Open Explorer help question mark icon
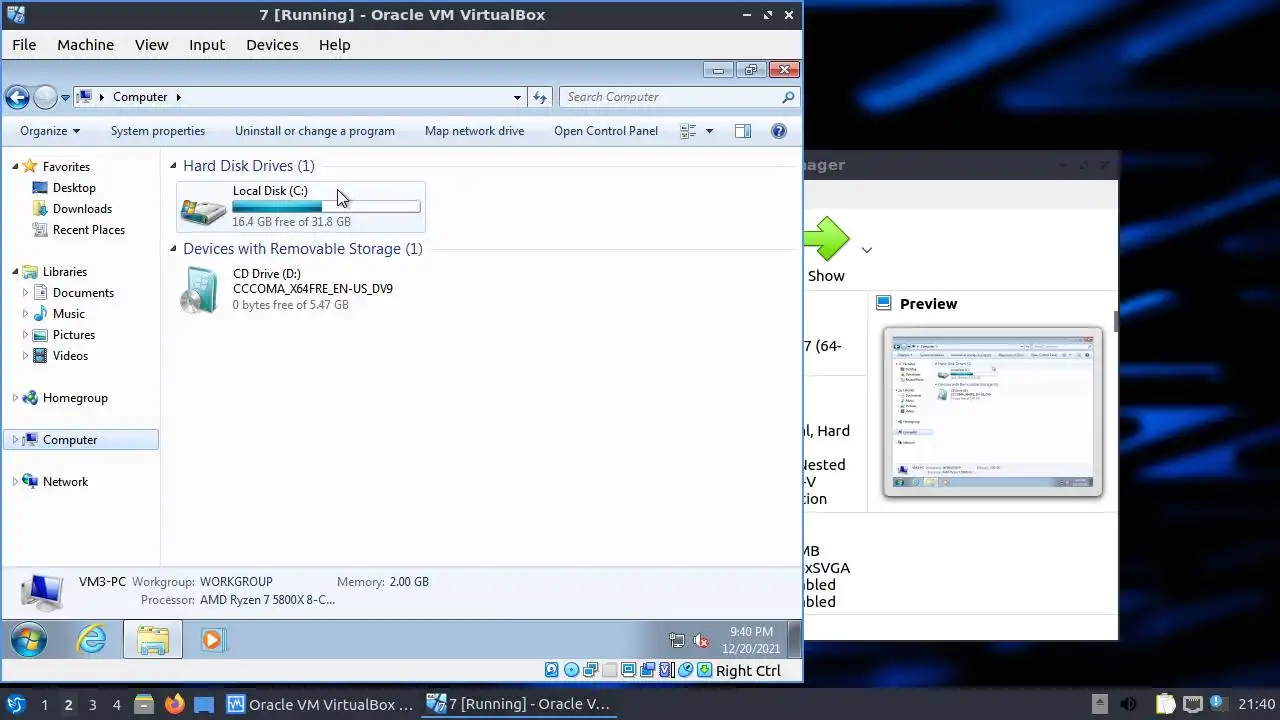The width and height of the screenshot is (1280, 720). pyautogui.click(x=779, y=131)
